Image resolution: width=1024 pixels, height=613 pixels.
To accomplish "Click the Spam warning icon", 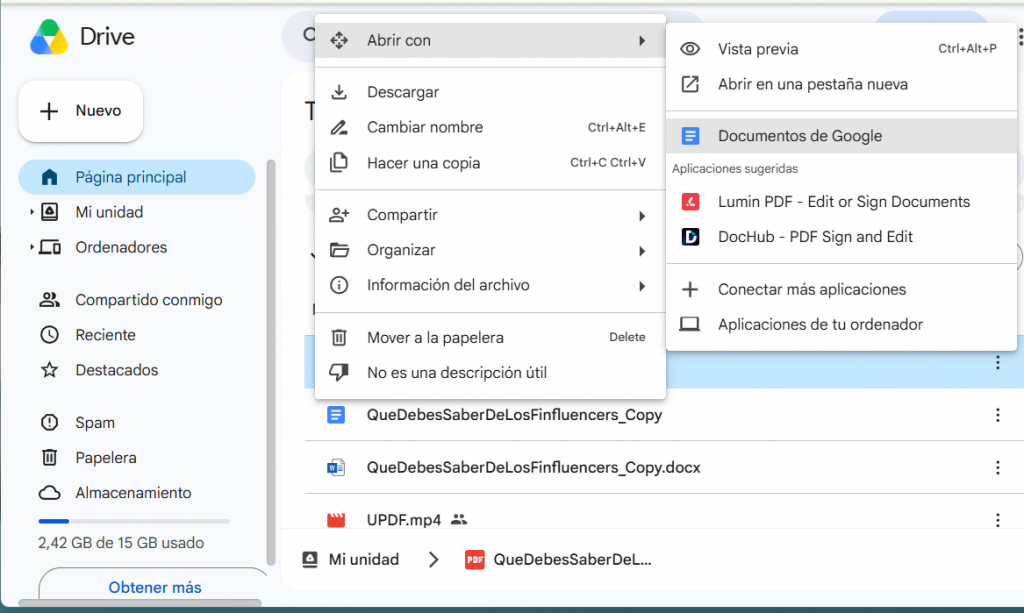I will 50,422.
